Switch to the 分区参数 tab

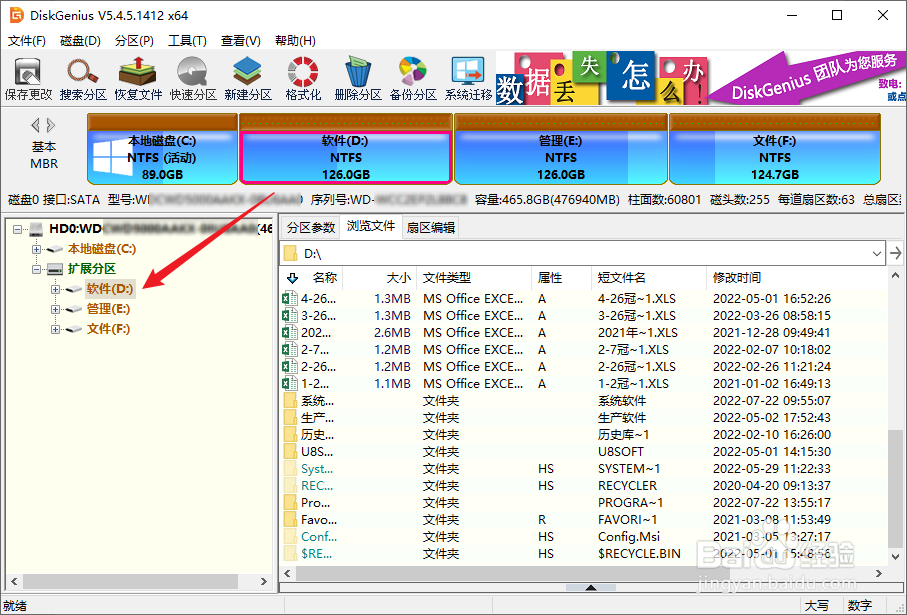click(x=311, y=227)
